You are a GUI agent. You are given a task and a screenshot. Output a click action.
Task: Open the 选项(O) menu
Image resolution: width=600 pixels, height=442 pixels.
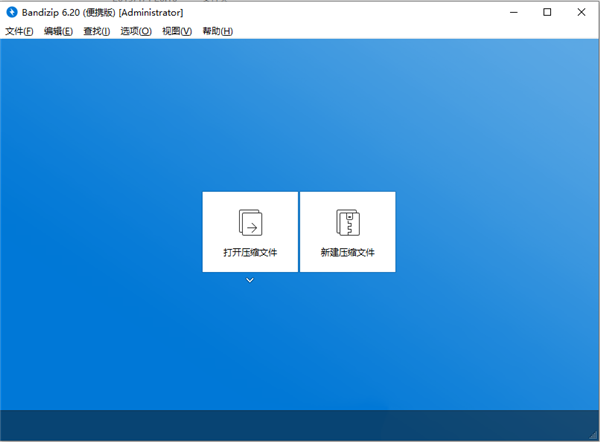[136, 31]
